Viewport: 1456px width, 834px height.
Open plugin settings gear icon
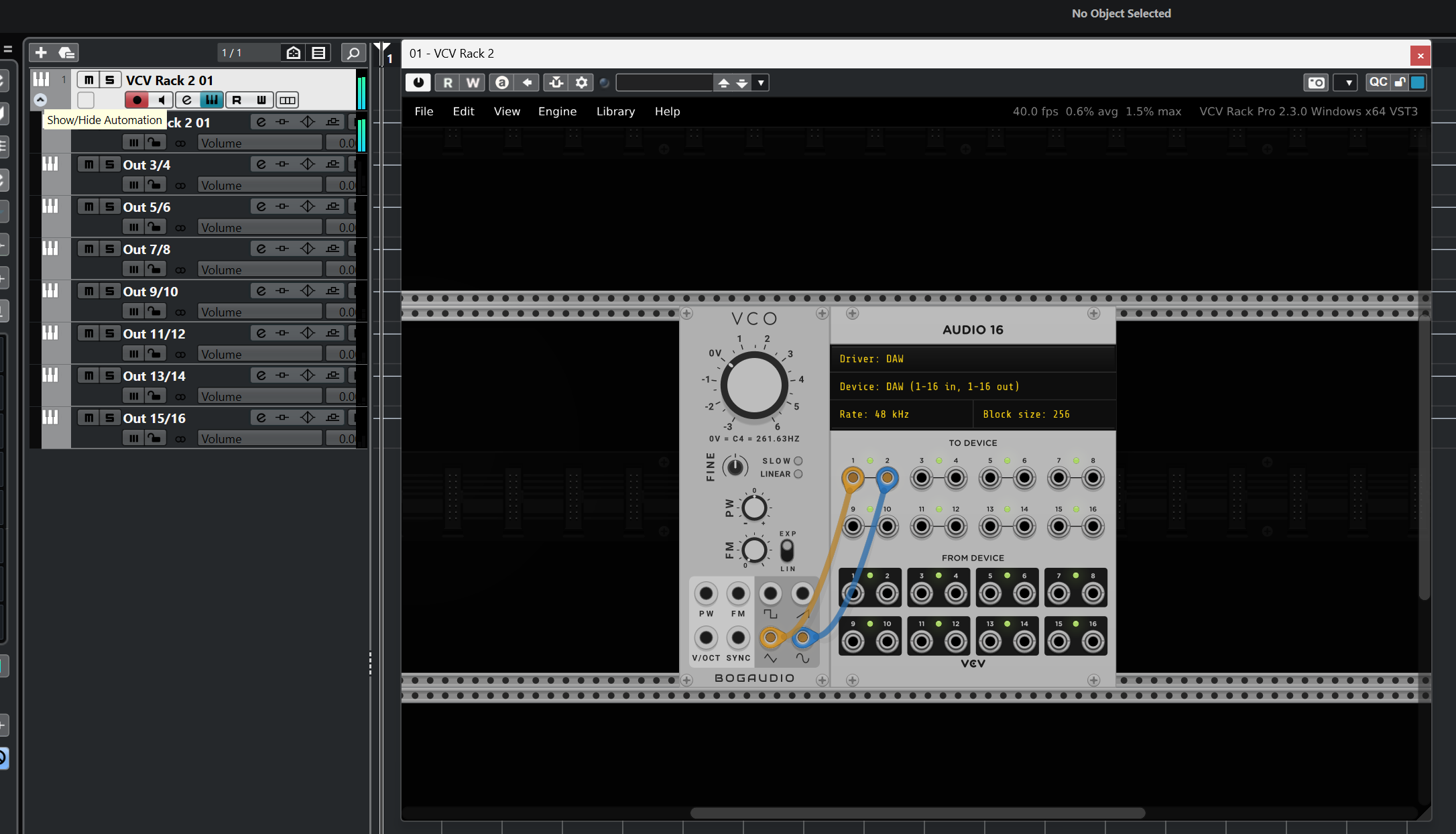coord(581,82)
